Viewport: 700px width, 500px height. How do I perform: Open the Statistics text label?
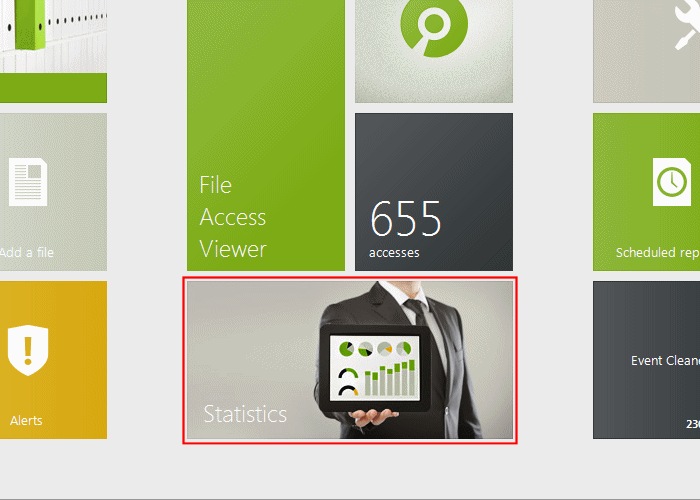point(245,414)
